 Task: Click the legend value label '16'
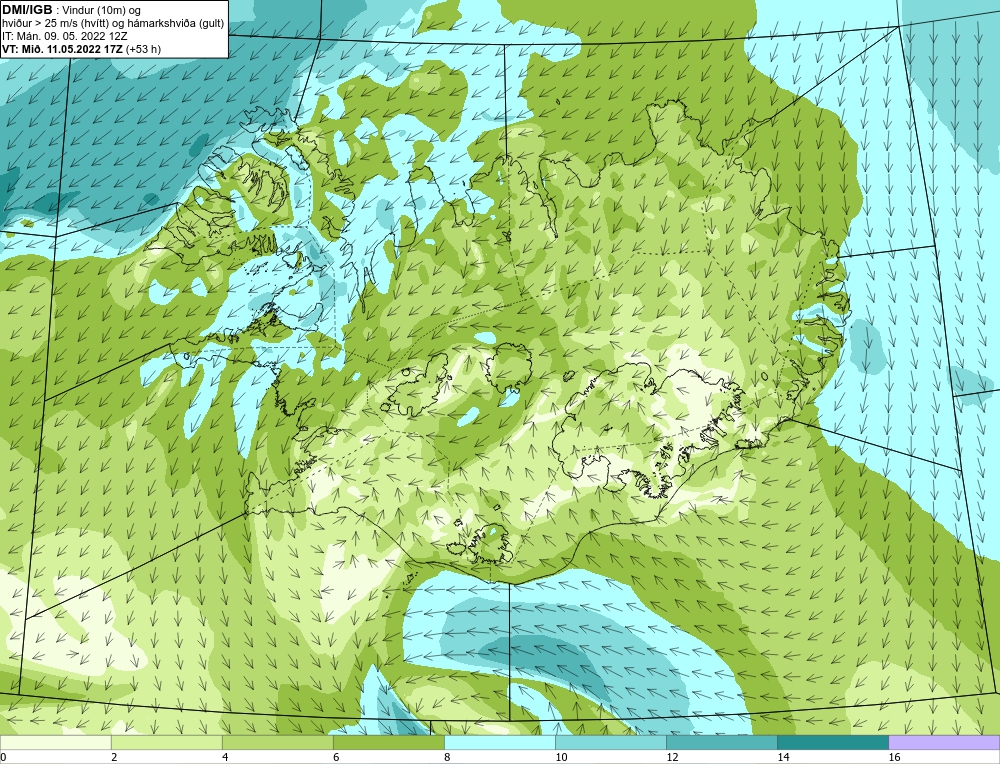pos(894,757)
